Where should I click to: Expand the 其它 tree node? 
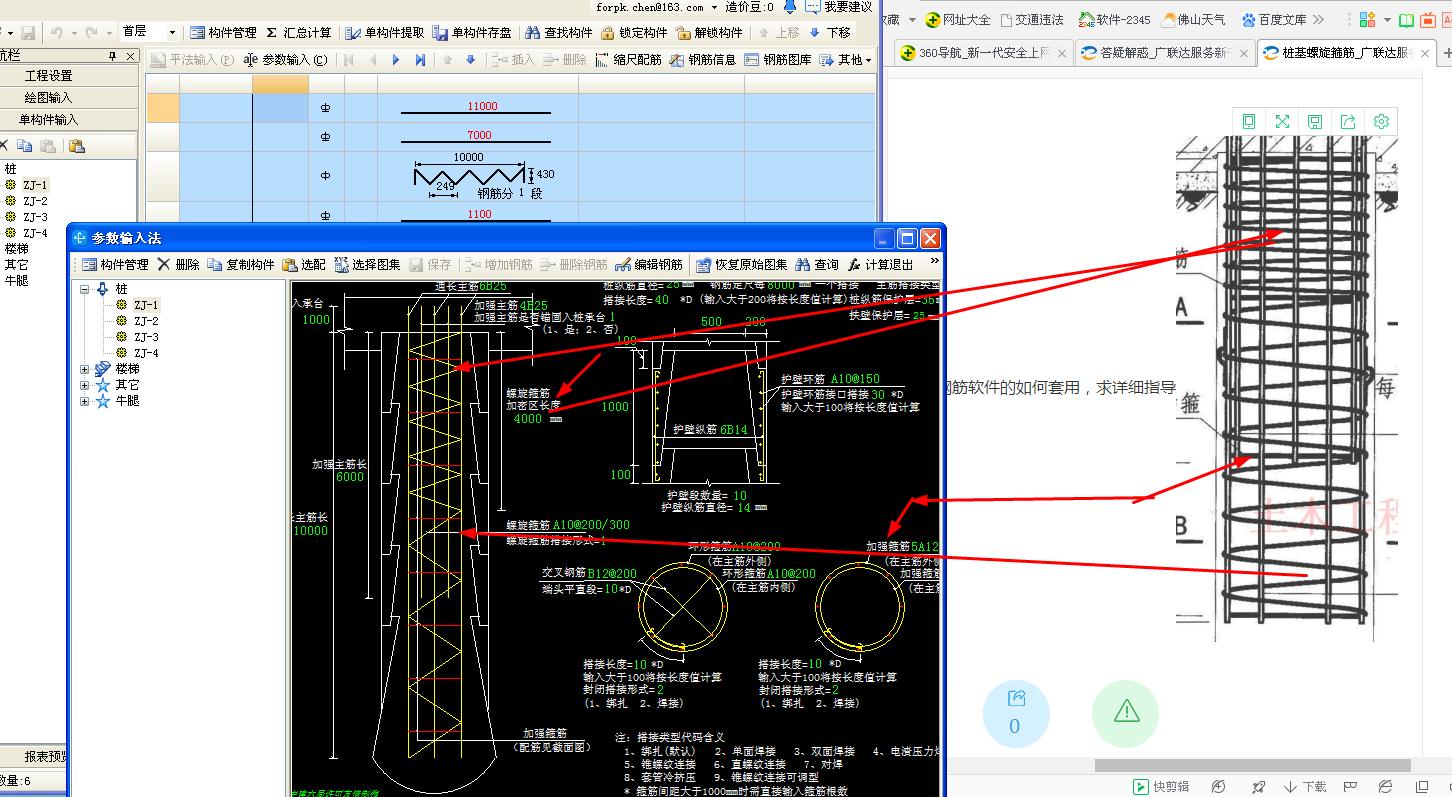click(x=85, y=385)
